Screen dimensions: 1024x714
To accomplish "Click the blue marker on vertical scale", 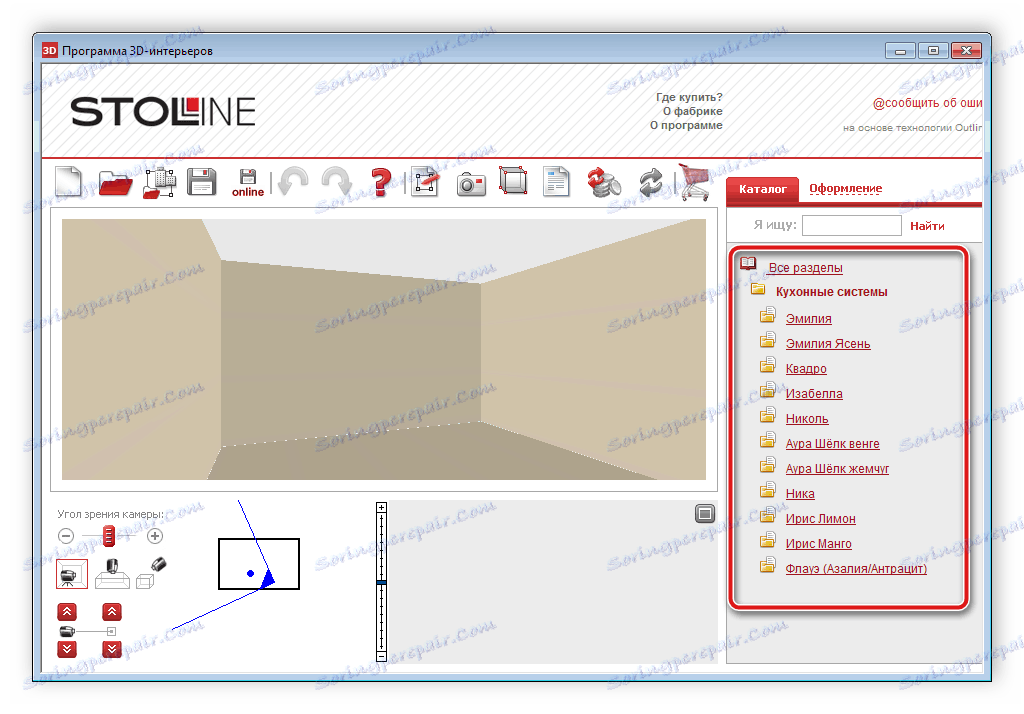I will [x=381, y=582].
